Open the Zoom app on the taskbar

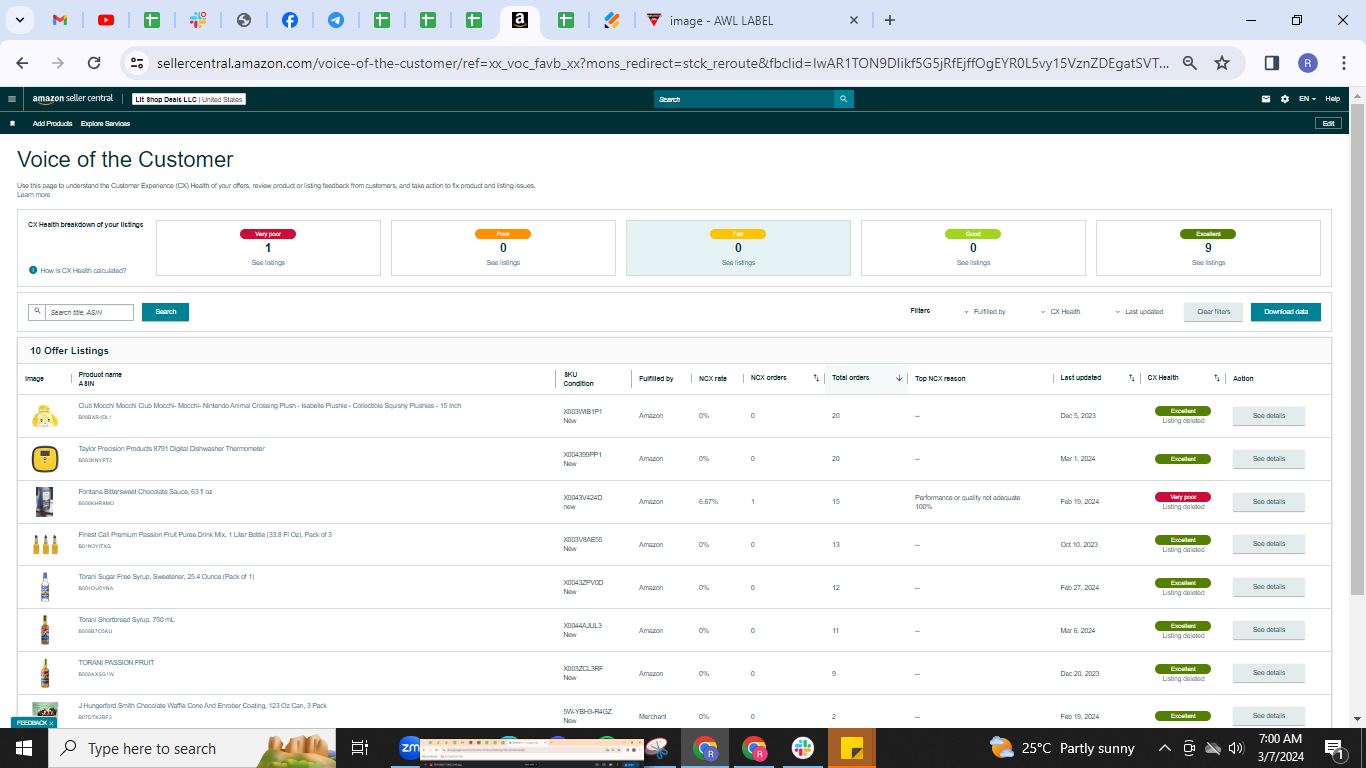click(x=409, y=748)
